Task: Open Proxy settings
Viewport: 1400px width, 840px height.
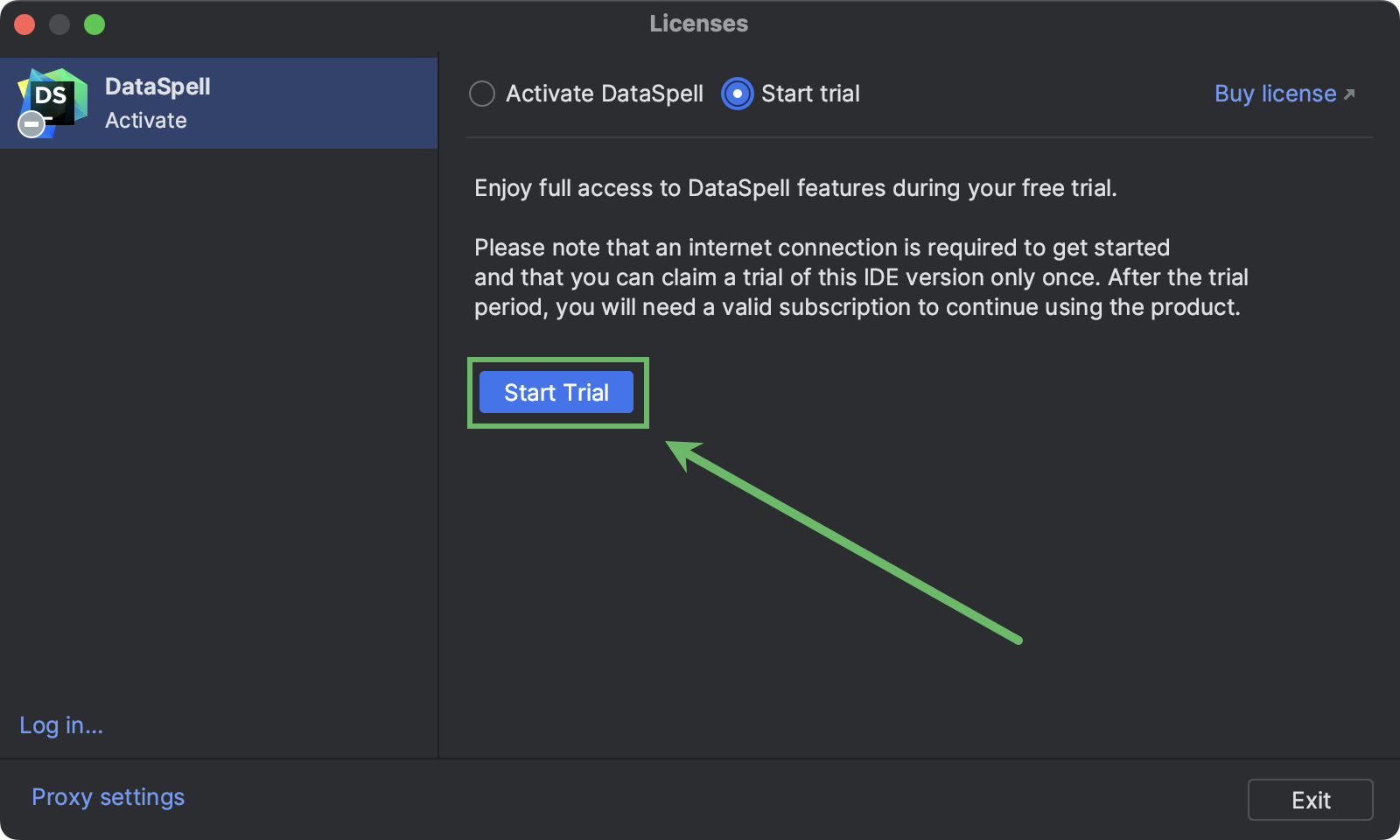Action: click(108, 796)
